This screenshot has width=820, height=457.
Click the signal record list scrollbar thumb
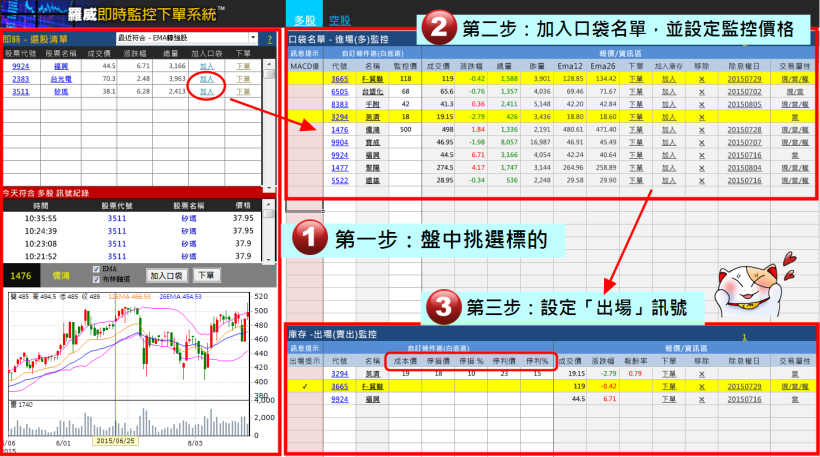[269, 214]
